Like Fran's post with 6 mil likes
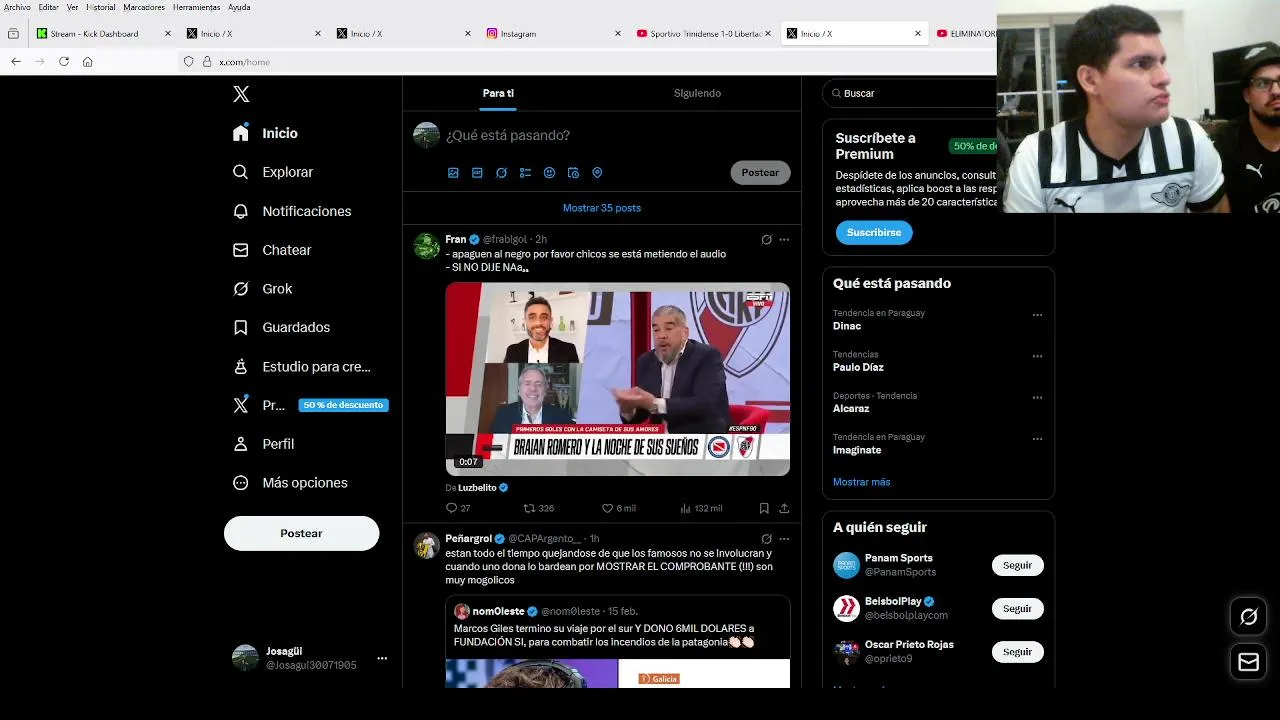This screenshot has width=1280, height=720. tap(618, 508)
